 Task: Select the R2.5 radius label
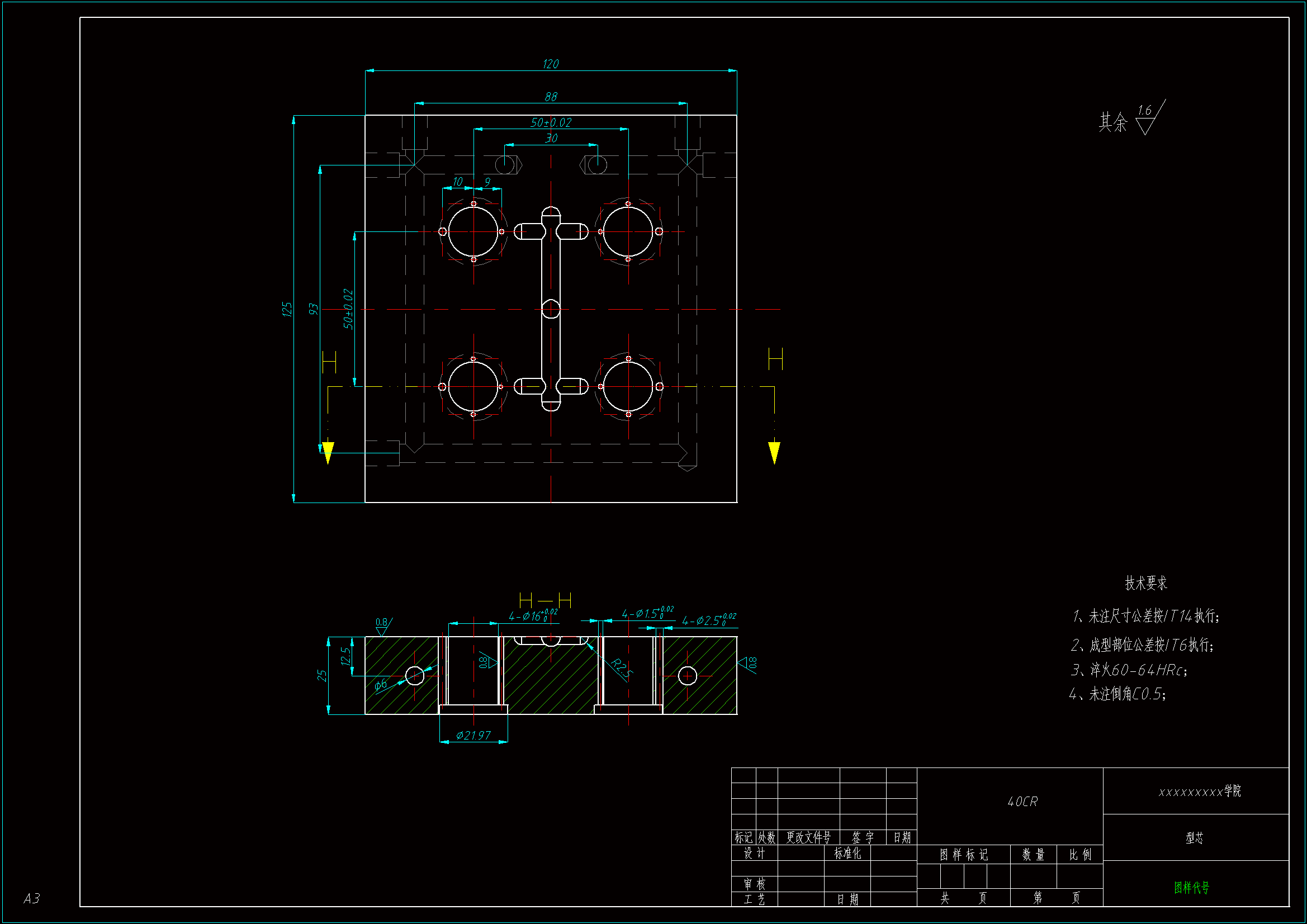[621, 669]
